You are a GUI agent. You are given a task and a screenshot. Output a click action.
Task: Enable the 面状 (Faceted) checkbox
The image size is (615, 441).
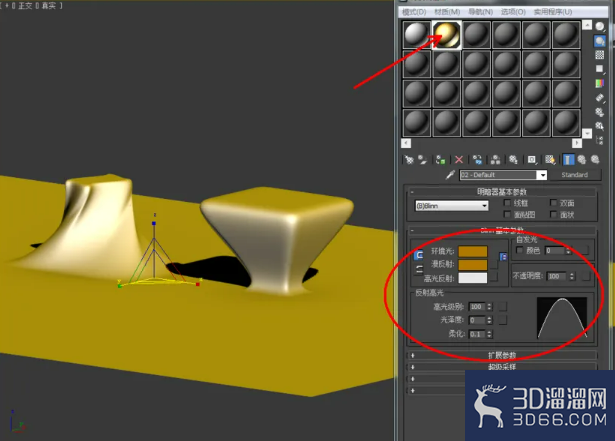click(553, 214)
